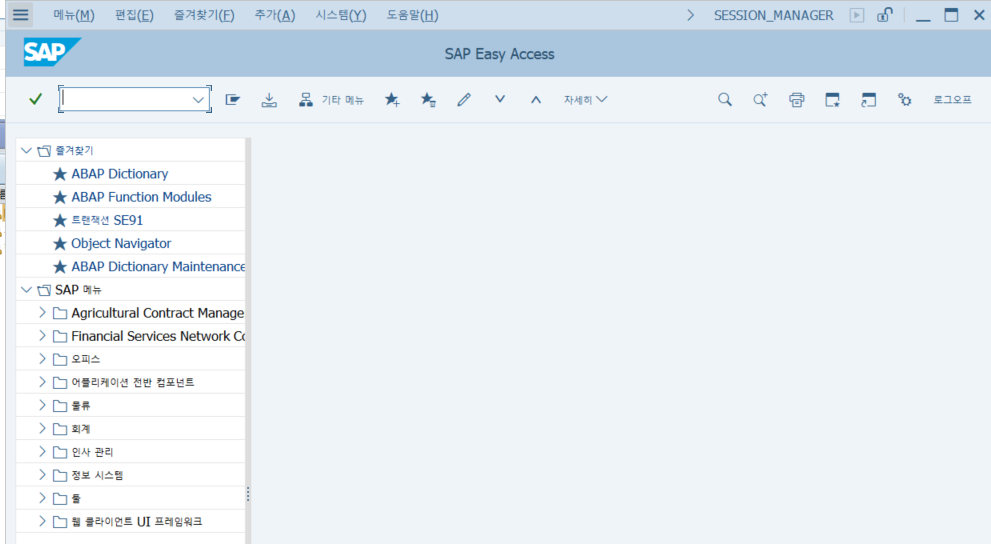Open the 즐겨찾기(F) menu

pos(204,15)
